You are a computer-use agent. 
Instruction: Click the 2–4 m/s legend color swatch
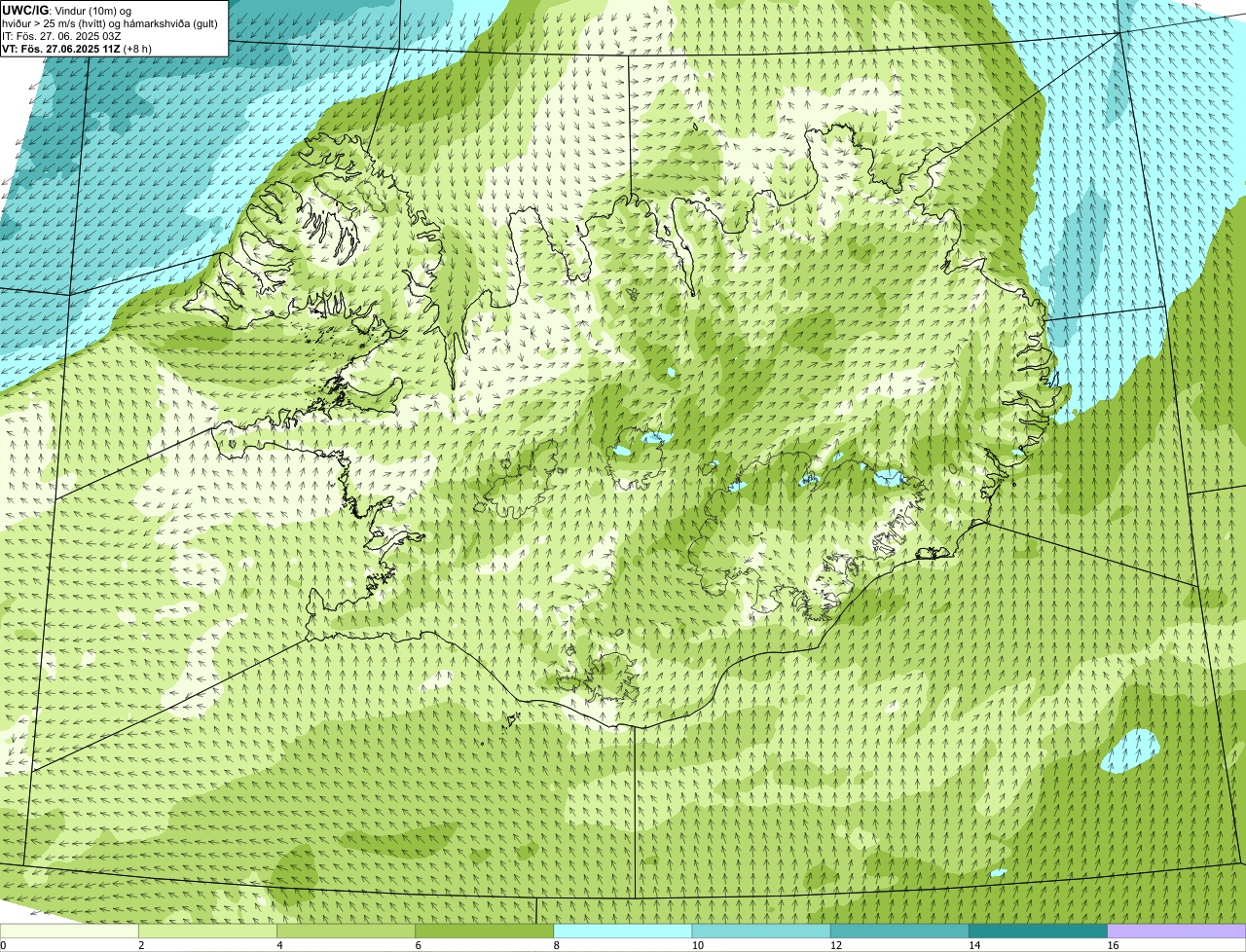tap(207, 932)
